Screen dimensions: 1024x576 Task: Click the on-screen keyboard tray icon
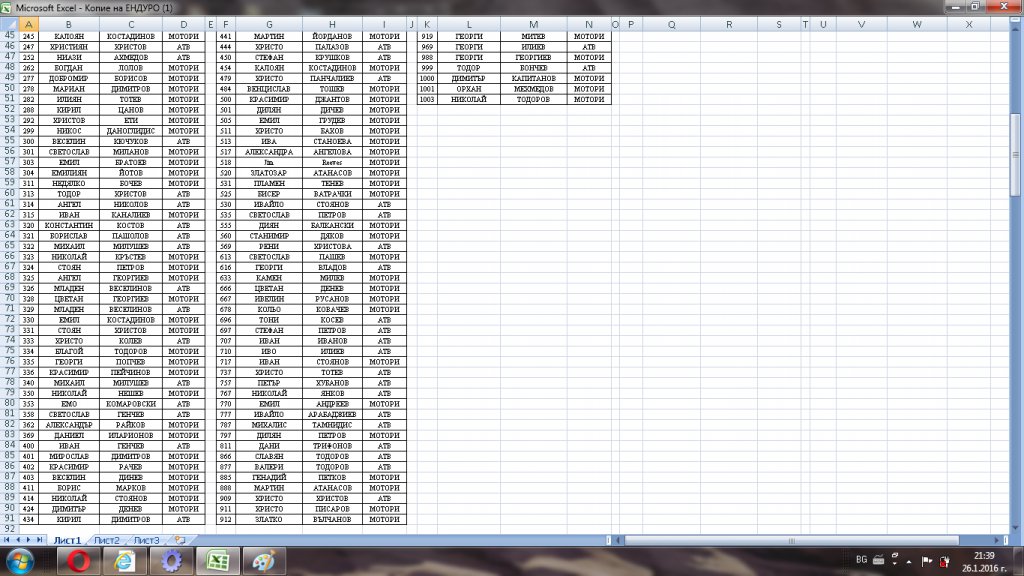pos(878,560)
